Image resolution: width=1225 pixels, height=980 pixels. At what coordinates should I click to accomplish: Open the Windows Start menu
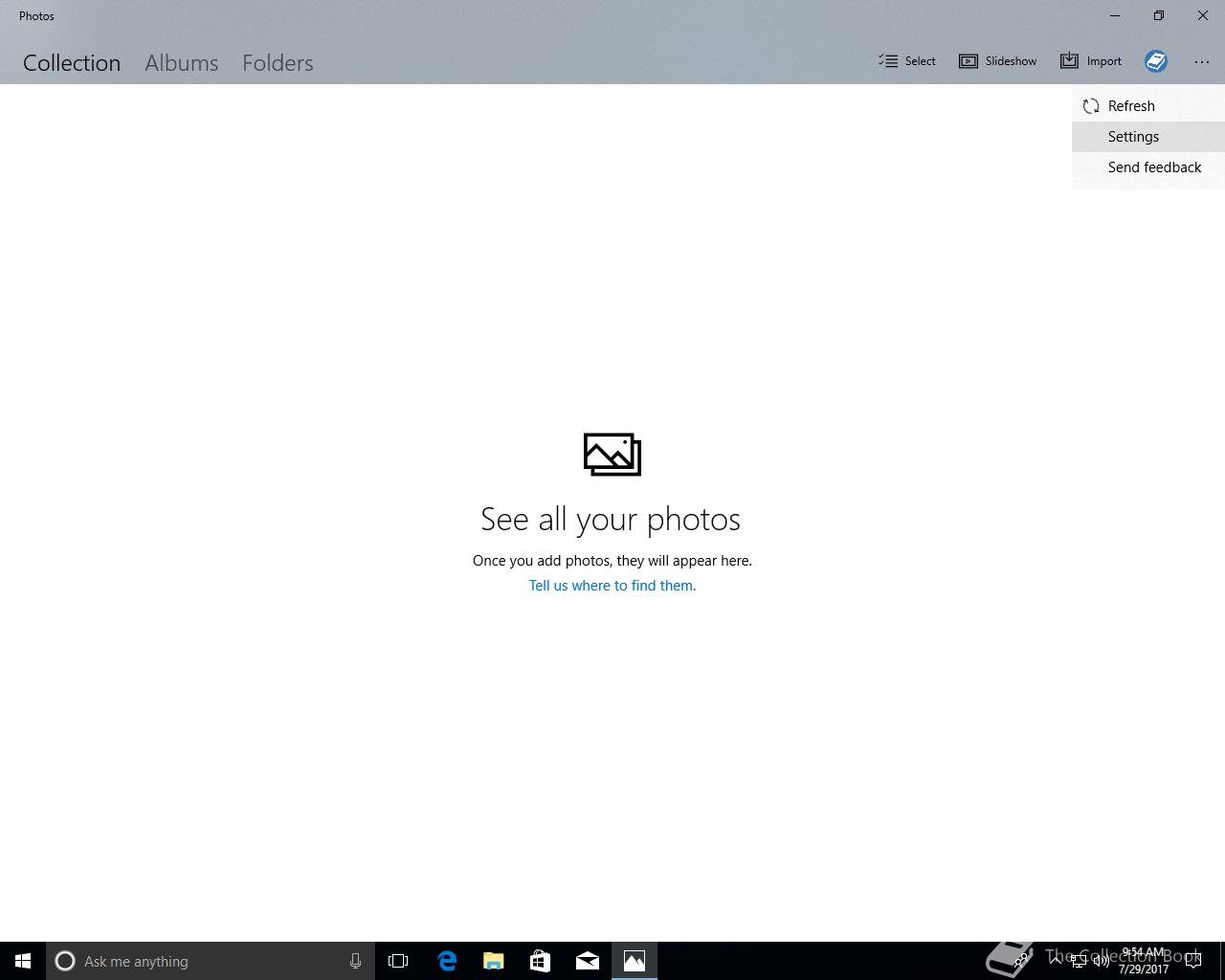(x=23, y=961)
